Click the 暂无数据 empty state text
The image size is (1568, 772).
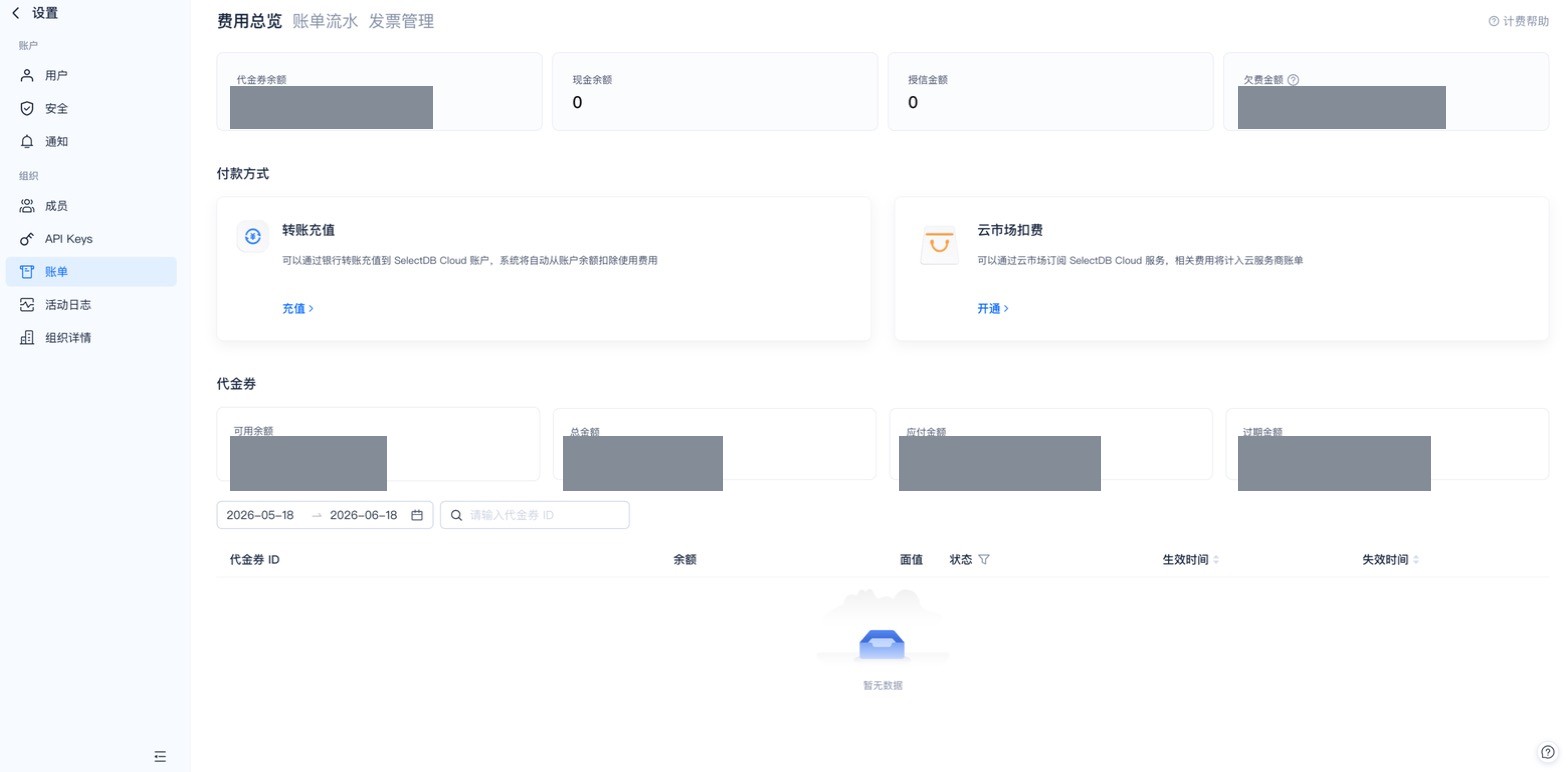[883, 686]
